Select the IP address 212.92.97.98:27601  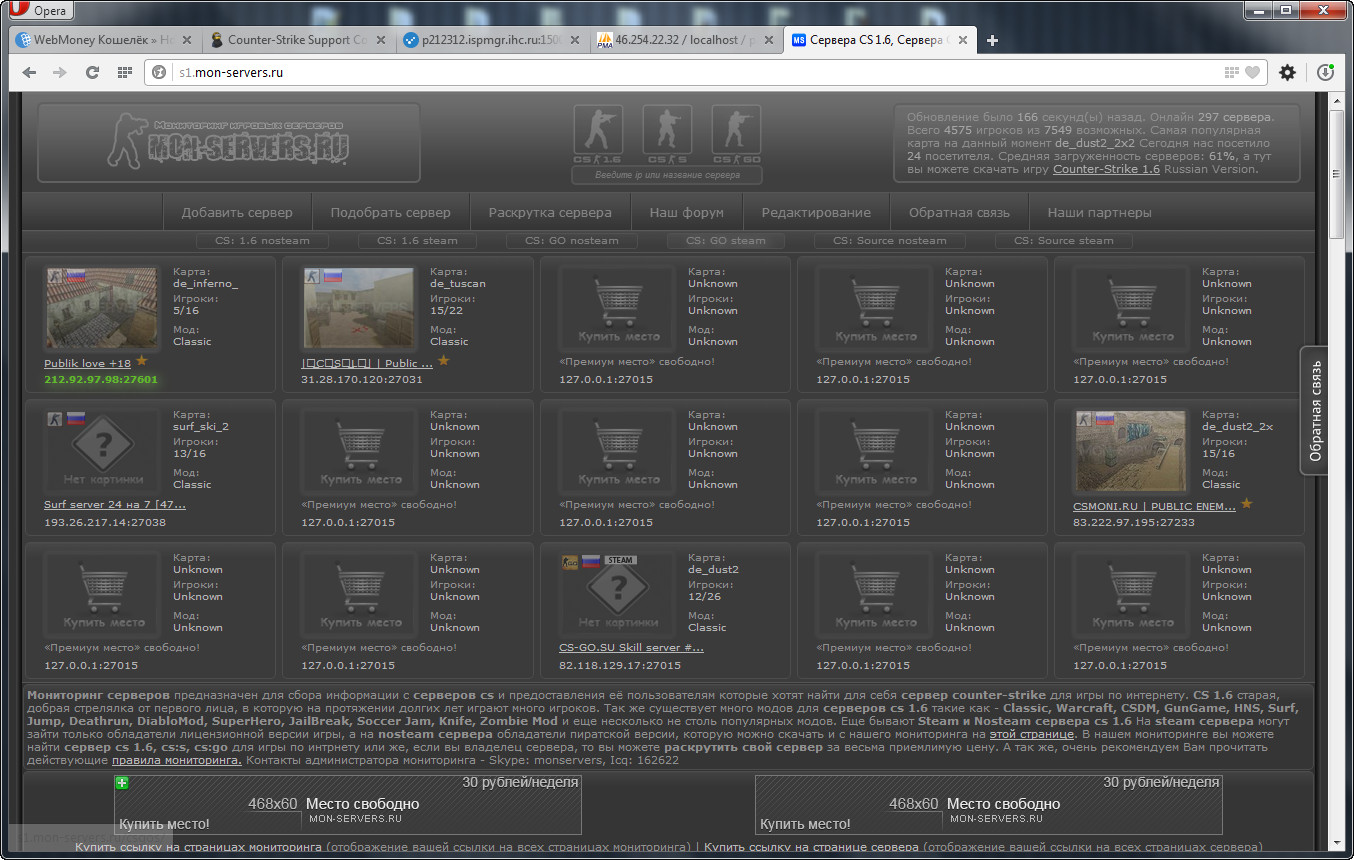pyautogui.click(x=101, y=380)
